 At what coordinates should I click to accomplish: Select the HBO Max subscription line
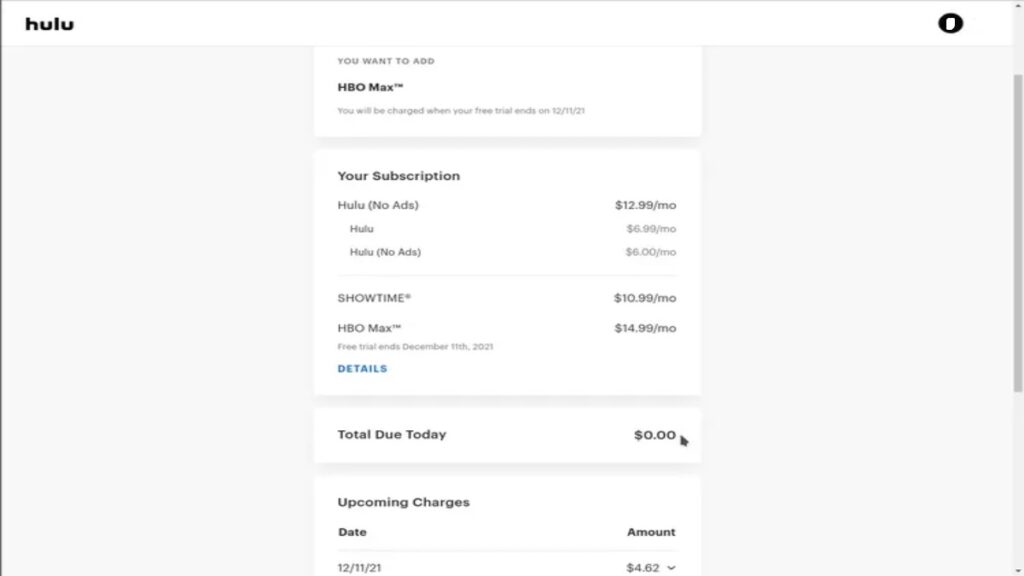point(370,327)
